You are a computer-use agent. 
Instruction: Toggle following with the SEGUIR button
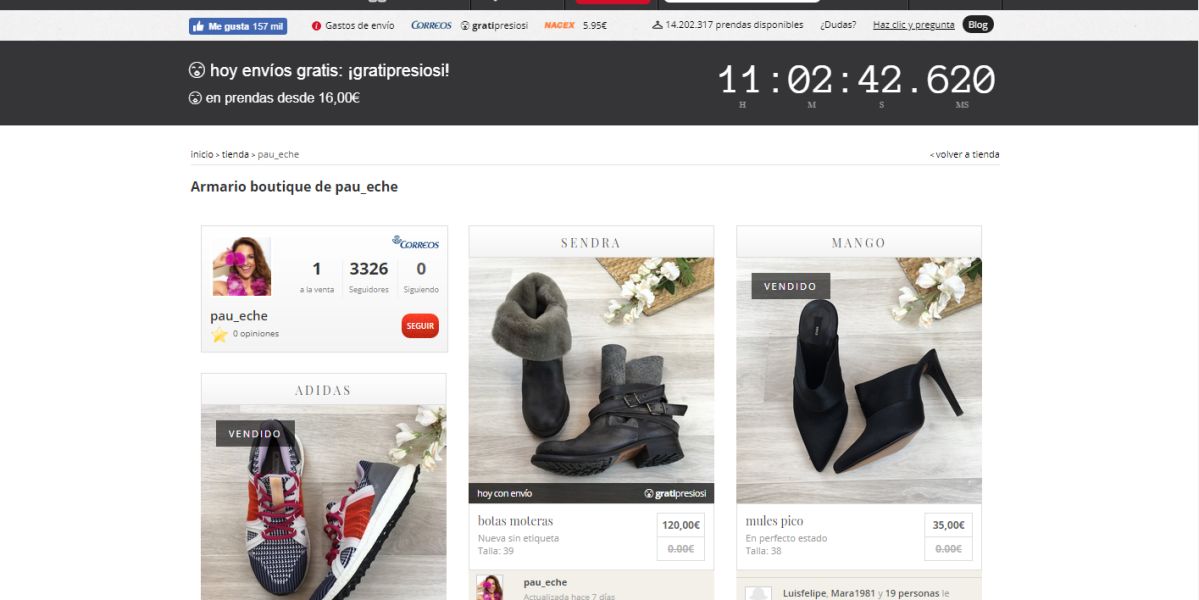pos(418,325)
